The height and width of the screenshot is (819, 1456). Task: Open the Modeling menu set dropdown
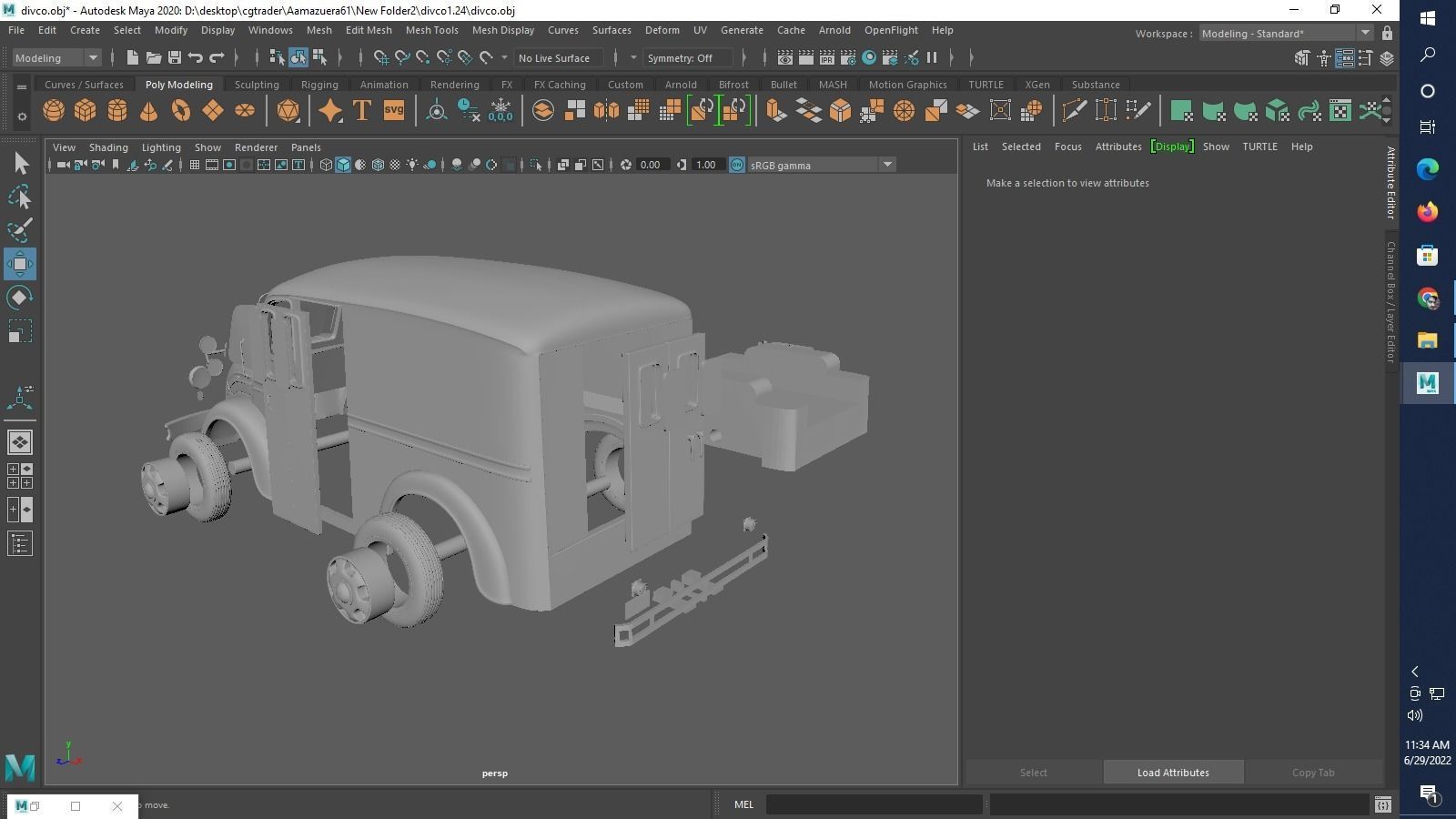coord(56,58)
